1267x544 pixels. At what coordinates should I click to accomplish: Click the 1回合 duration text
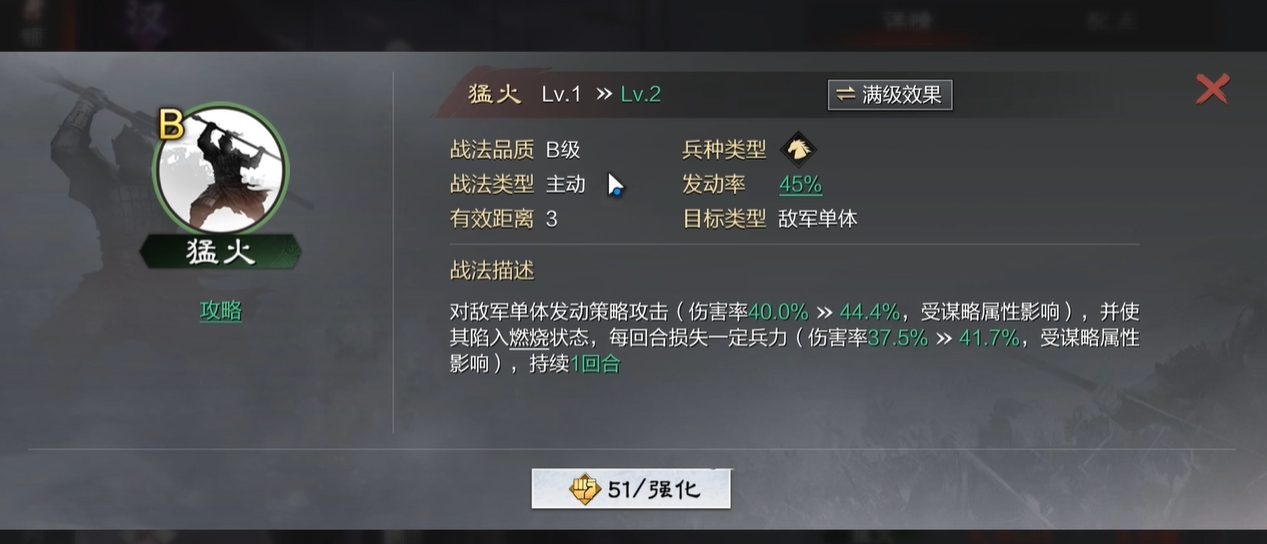tap(595, 364)
